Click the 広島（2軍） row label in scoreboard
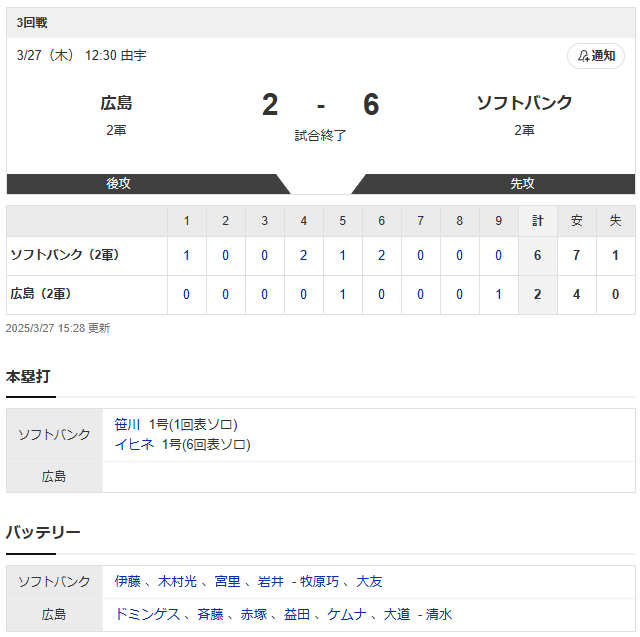Viewport: 640px width, 637px height. (x=41, y=294)
